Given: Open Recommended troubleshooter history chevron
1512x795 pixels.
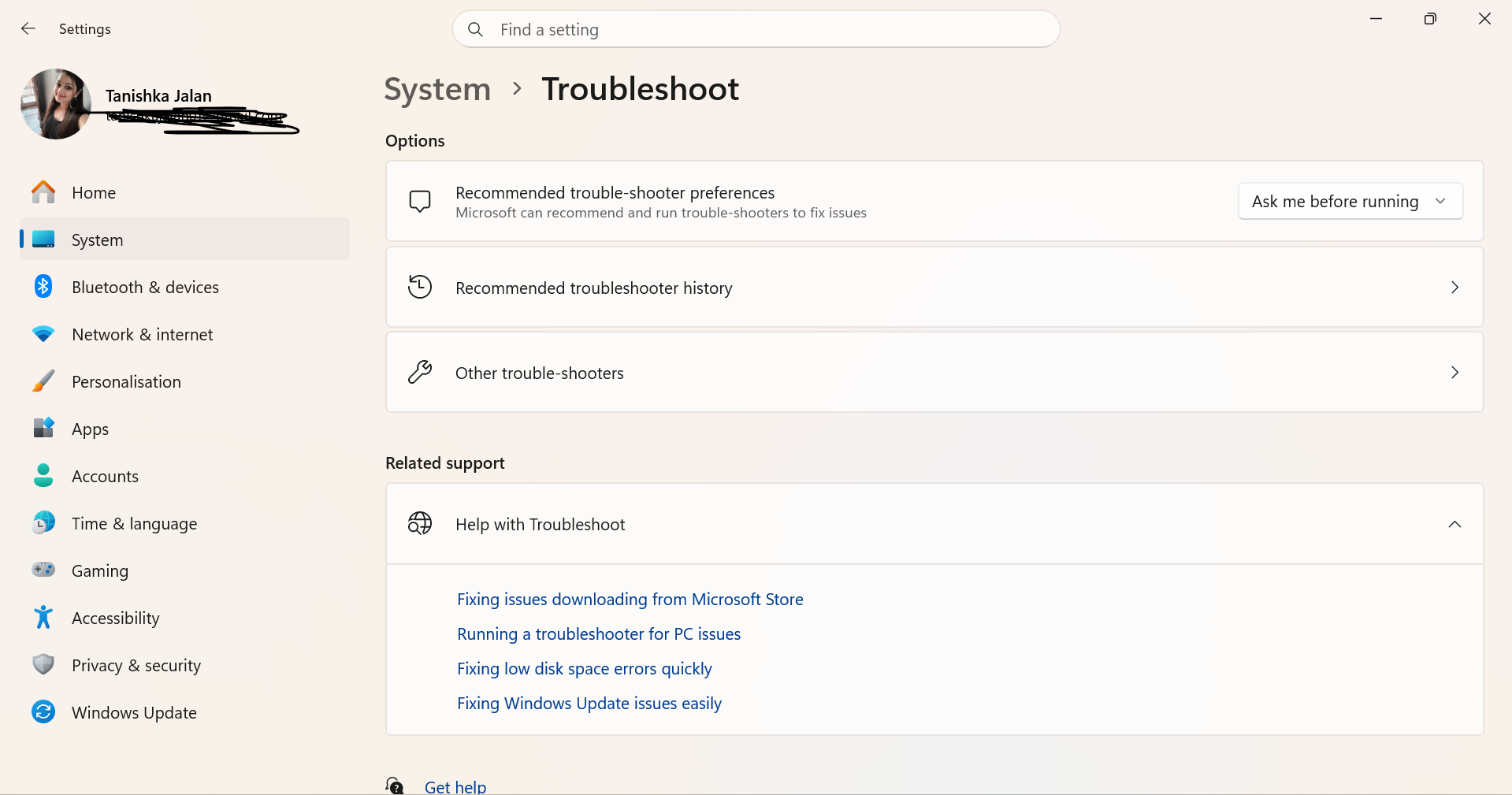Looking at the screenshot, I should pos(1454,288).
